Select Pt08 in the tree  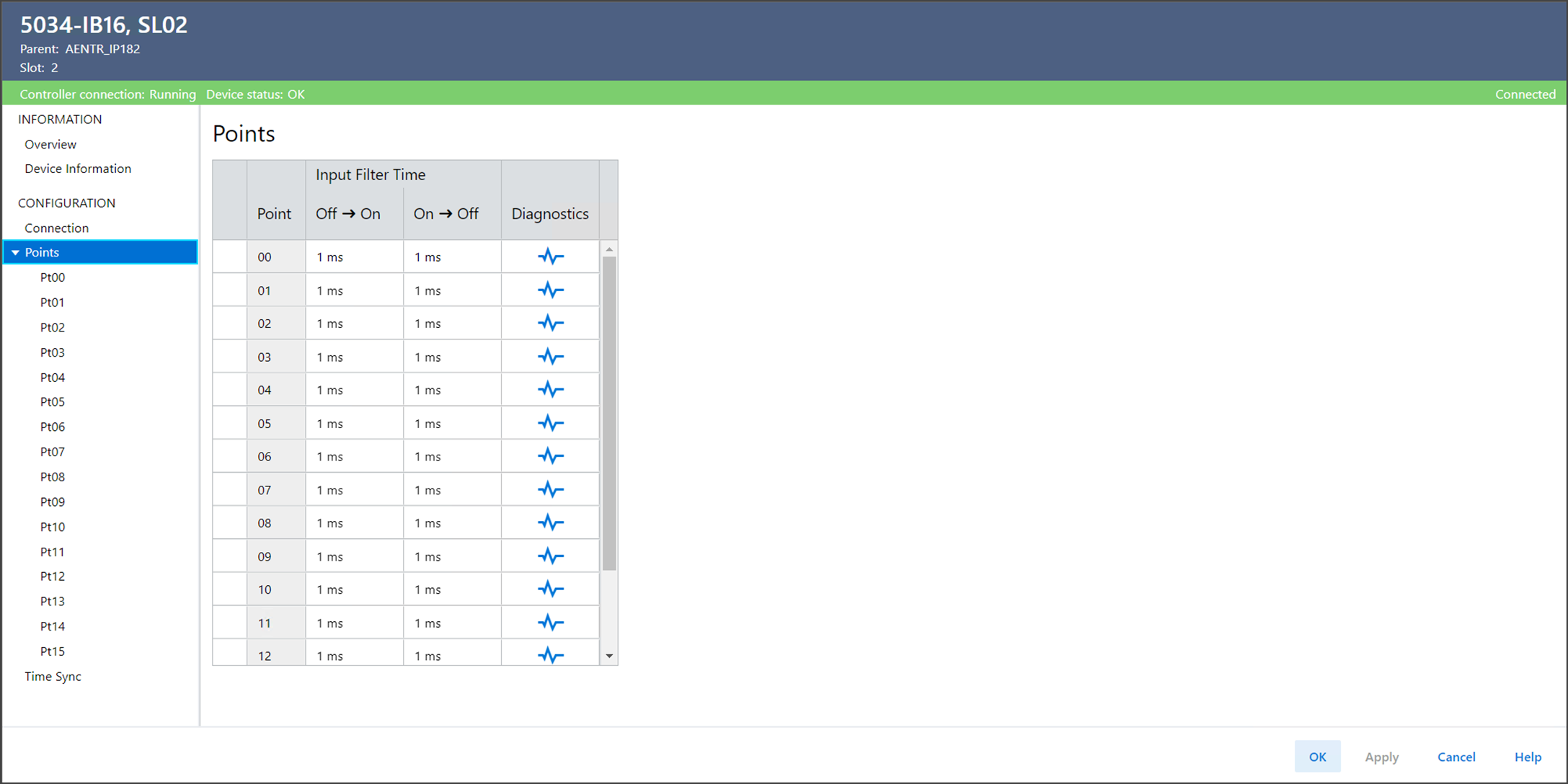(x=53, y=477)
